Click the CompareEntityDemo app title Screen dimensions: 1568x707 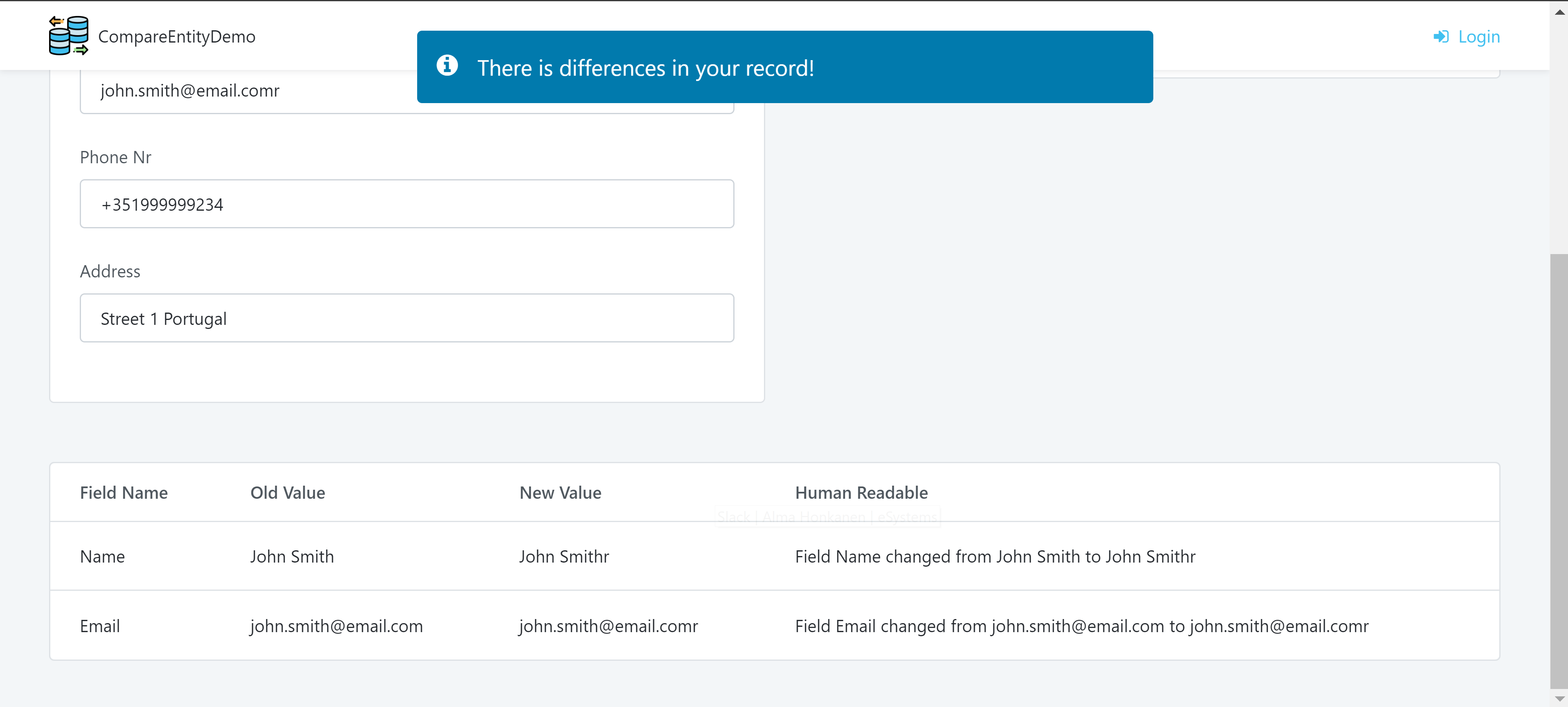click(x=177, y=36)
